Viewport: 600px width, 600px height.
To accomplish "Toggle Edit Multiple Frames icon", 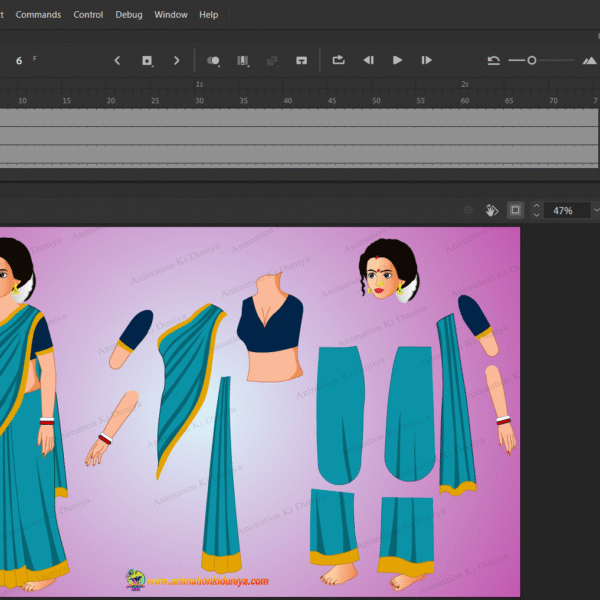I will click(x=243, y=60).
